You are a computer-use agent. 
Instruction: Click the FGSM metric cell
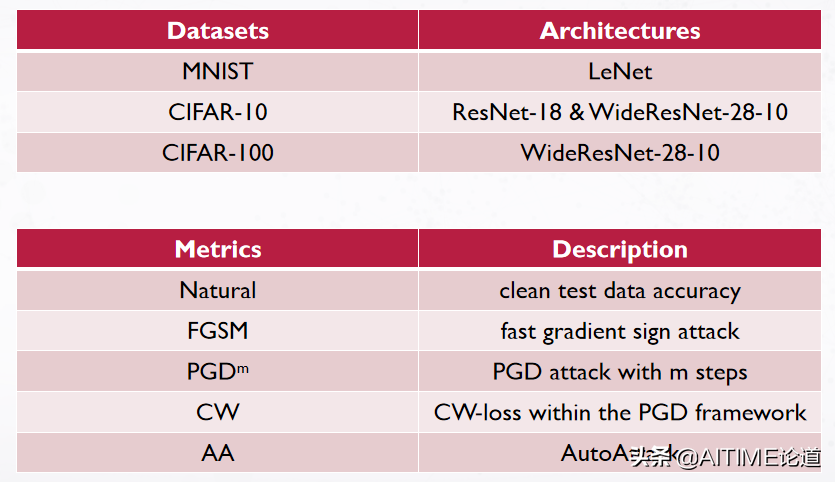pyautogui.click(x=217, y=331)
